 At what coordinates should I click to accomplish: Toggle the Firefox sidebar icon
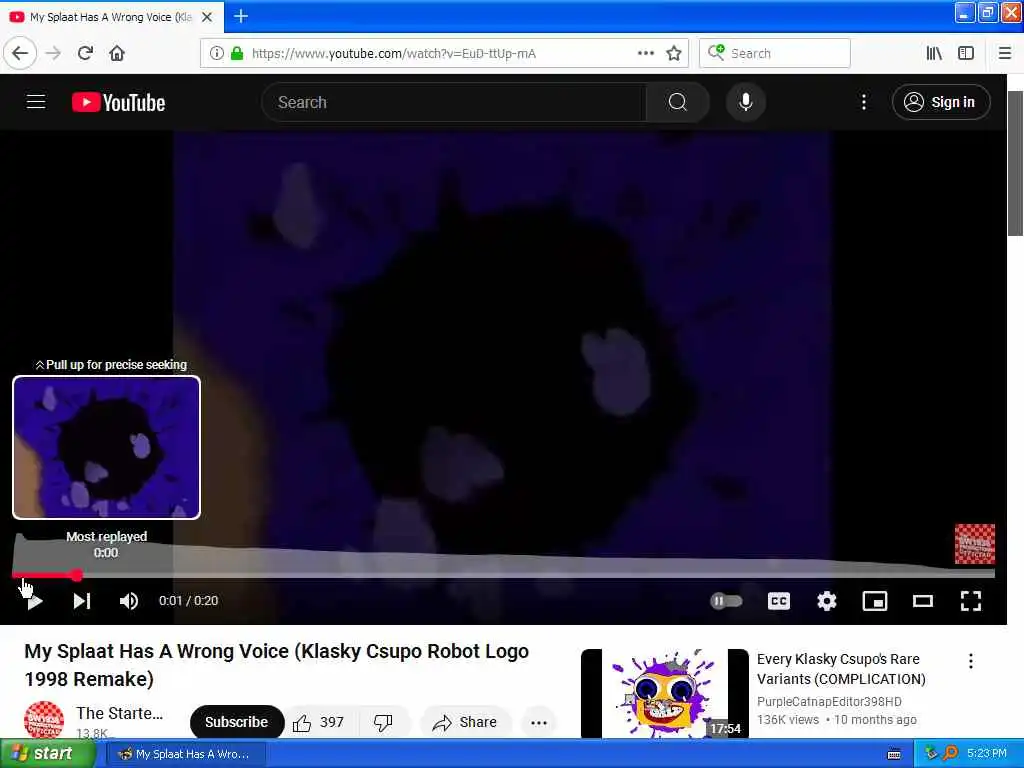966,53
